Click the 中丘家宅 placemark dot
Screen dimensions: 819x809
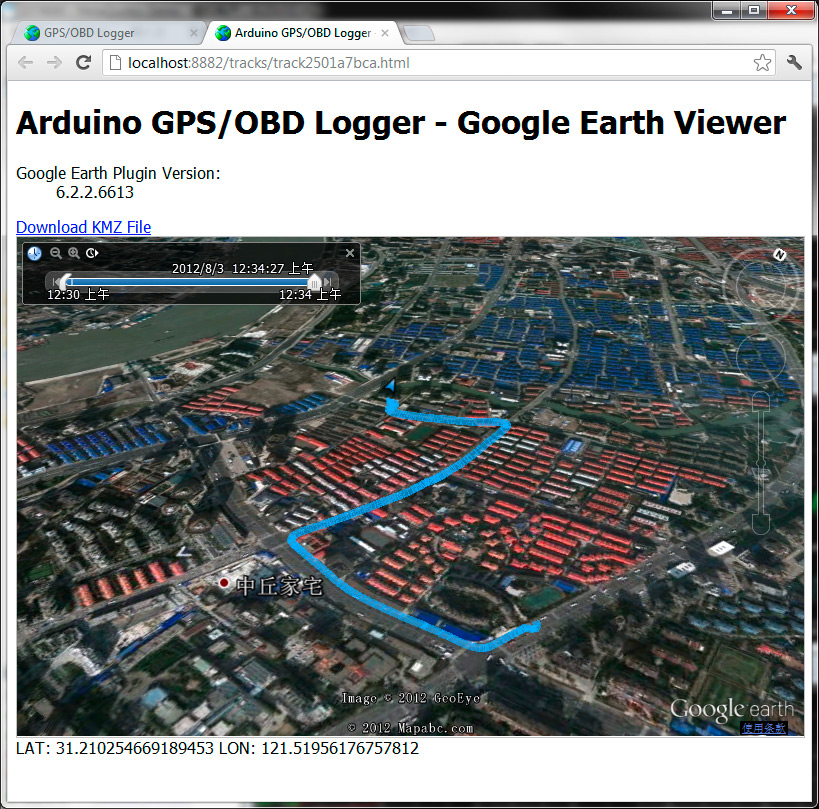(224, 582)
